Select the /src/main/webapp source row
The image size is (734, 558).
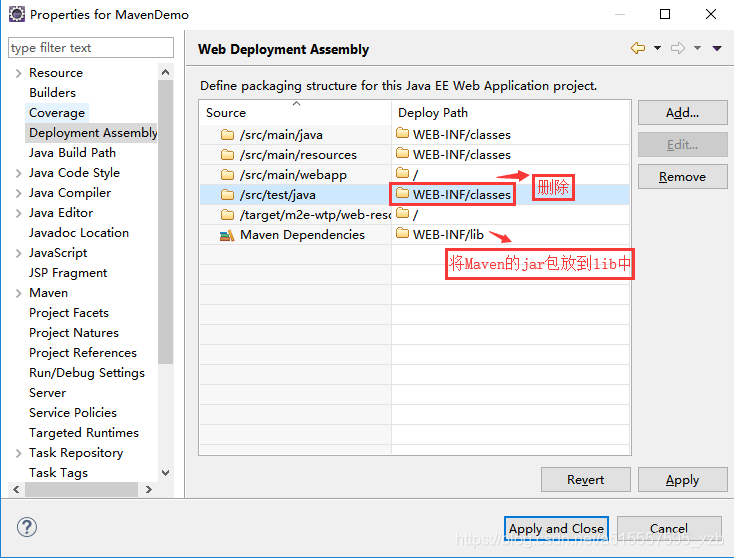(x=296, y=175)
